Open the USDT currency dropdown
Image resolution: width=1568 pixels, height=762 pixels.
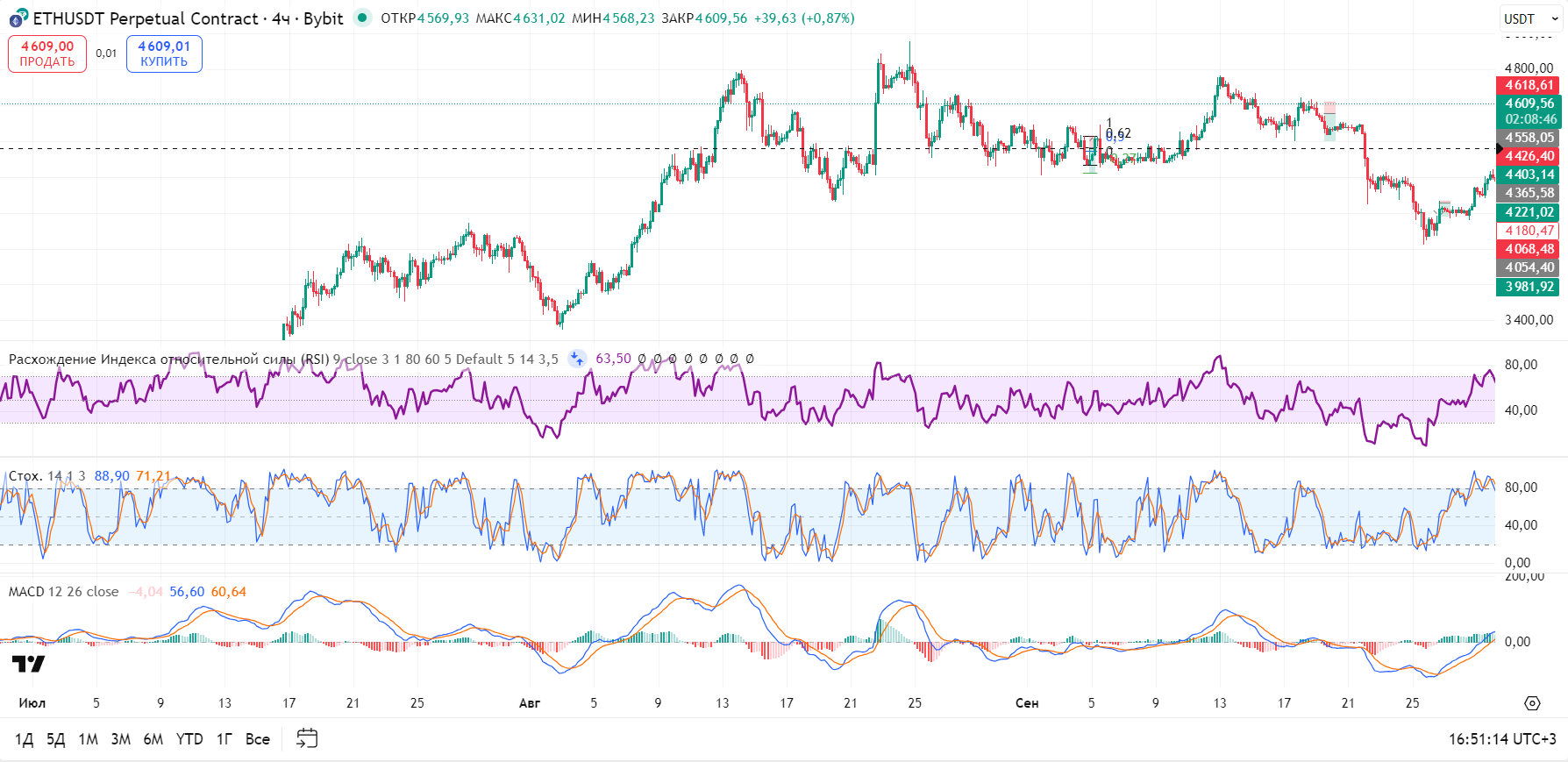[1530, 18]
